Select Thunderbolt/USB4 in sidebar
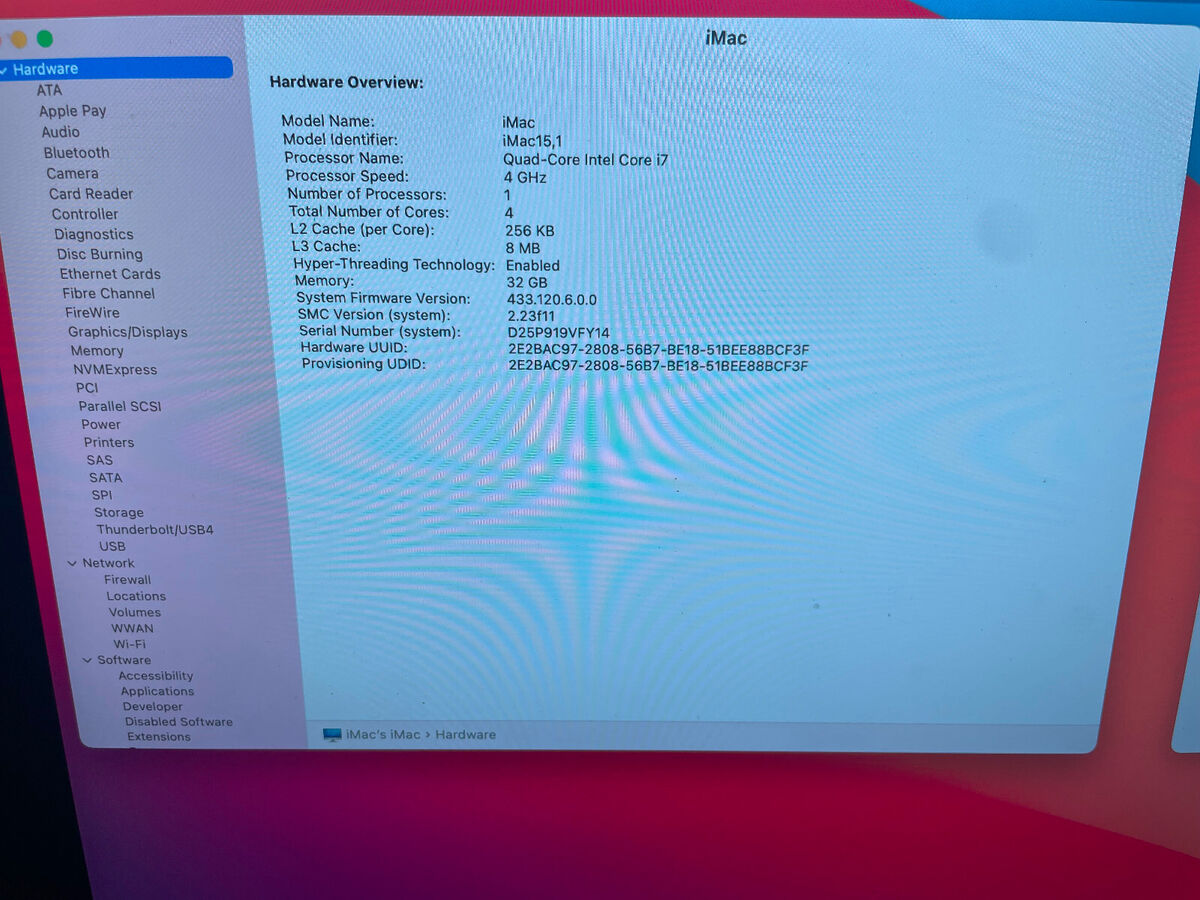The height and width of the screenshot is (900, 1200). [155, 529]
